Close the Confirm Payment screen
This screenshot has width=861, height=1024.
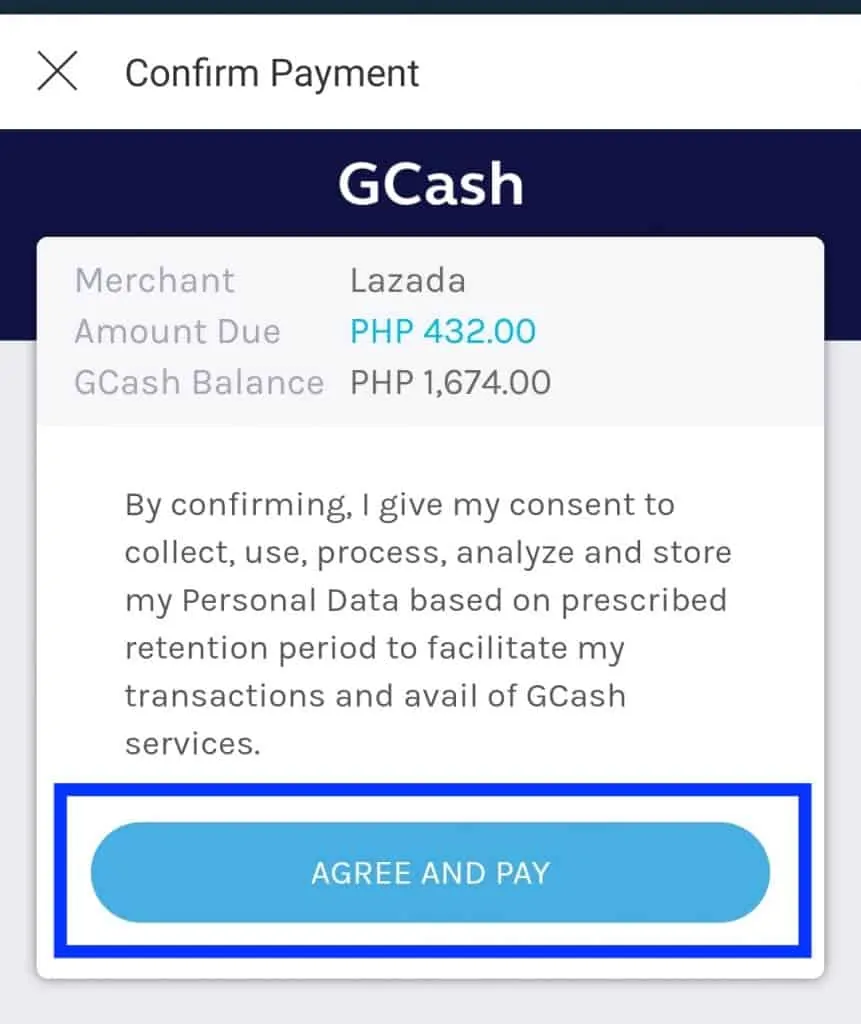(x=57, y=72)
